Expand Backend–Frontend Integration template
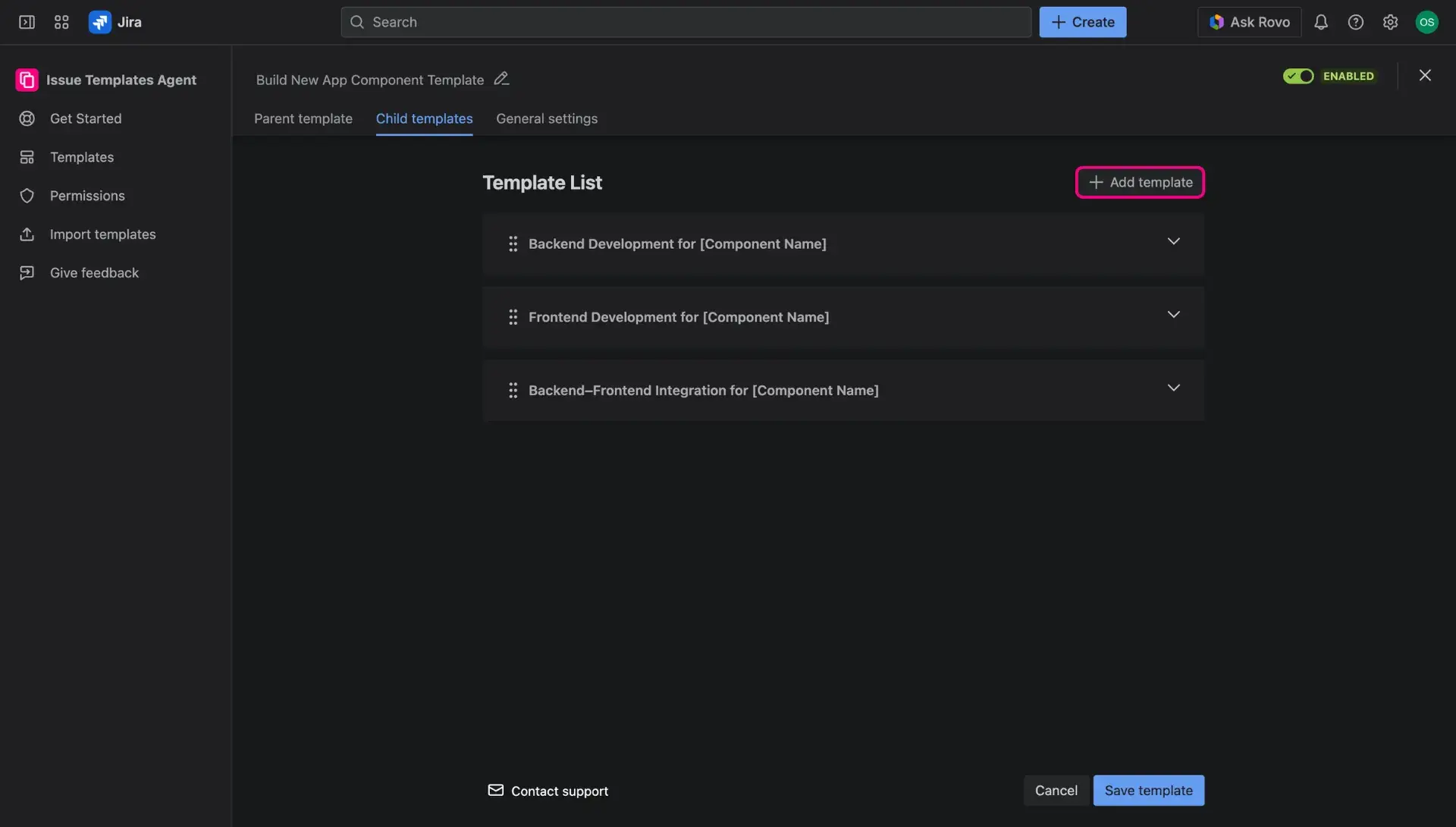 point(1174,388)
